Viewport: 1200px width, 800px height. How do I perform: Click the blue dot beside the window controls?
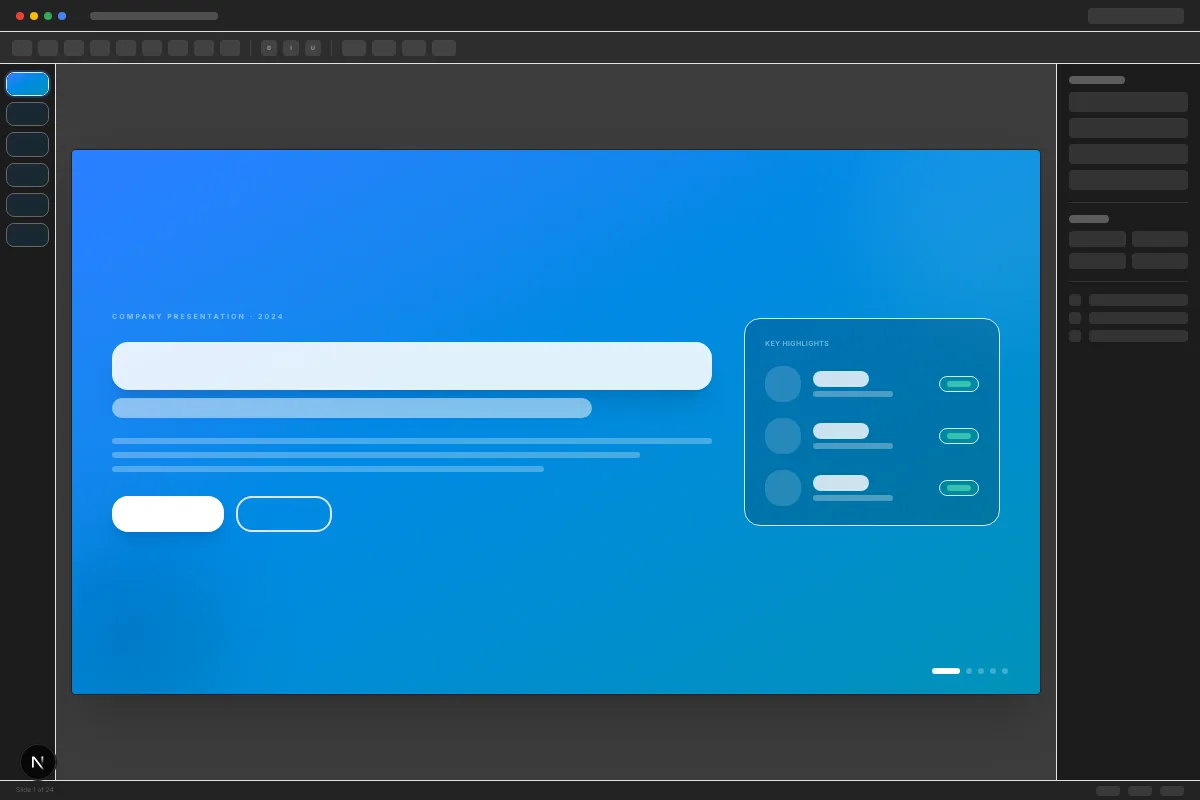pyautogui.click(x=62, y=16)
